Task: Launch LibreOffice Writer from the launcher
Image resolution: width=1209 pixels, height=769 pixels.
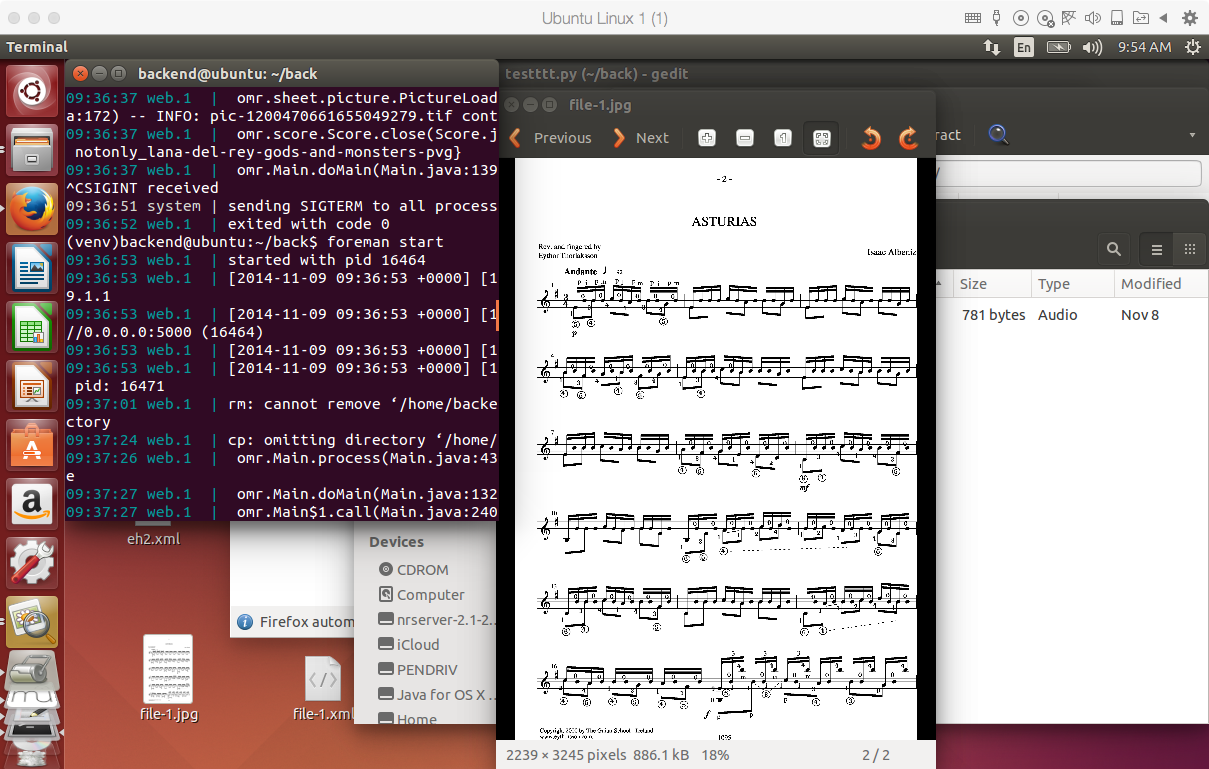Action: [32, 267]
